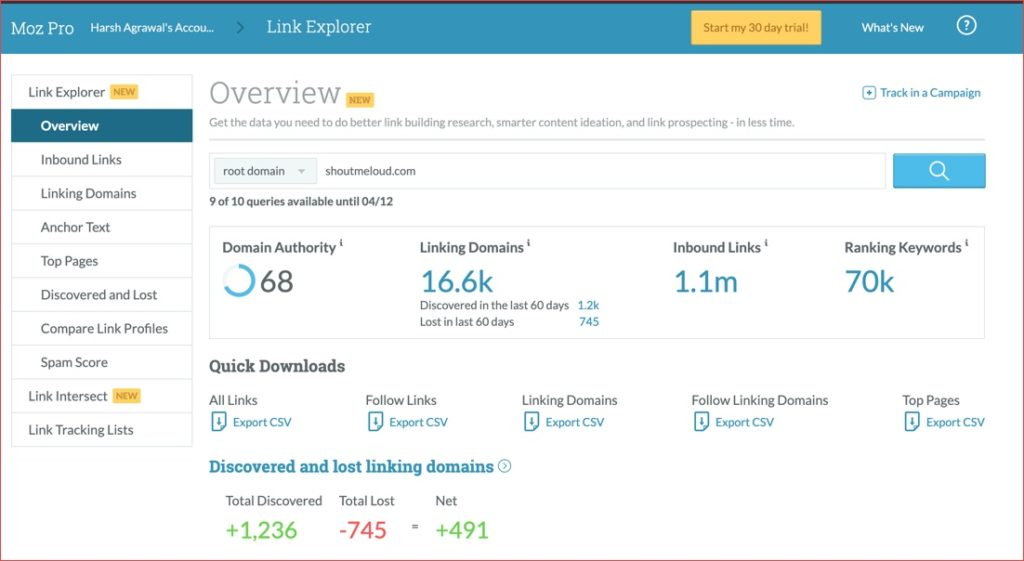1024x561 pixels.
Task: Select Overview in the sidebar
Action: pyautogui.click(x=102, y=125)
